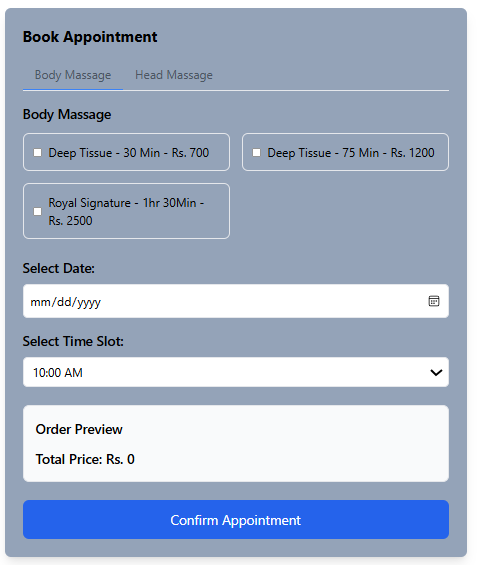Check Deep Tissue 75 Min checkbox

click(256, 152)
